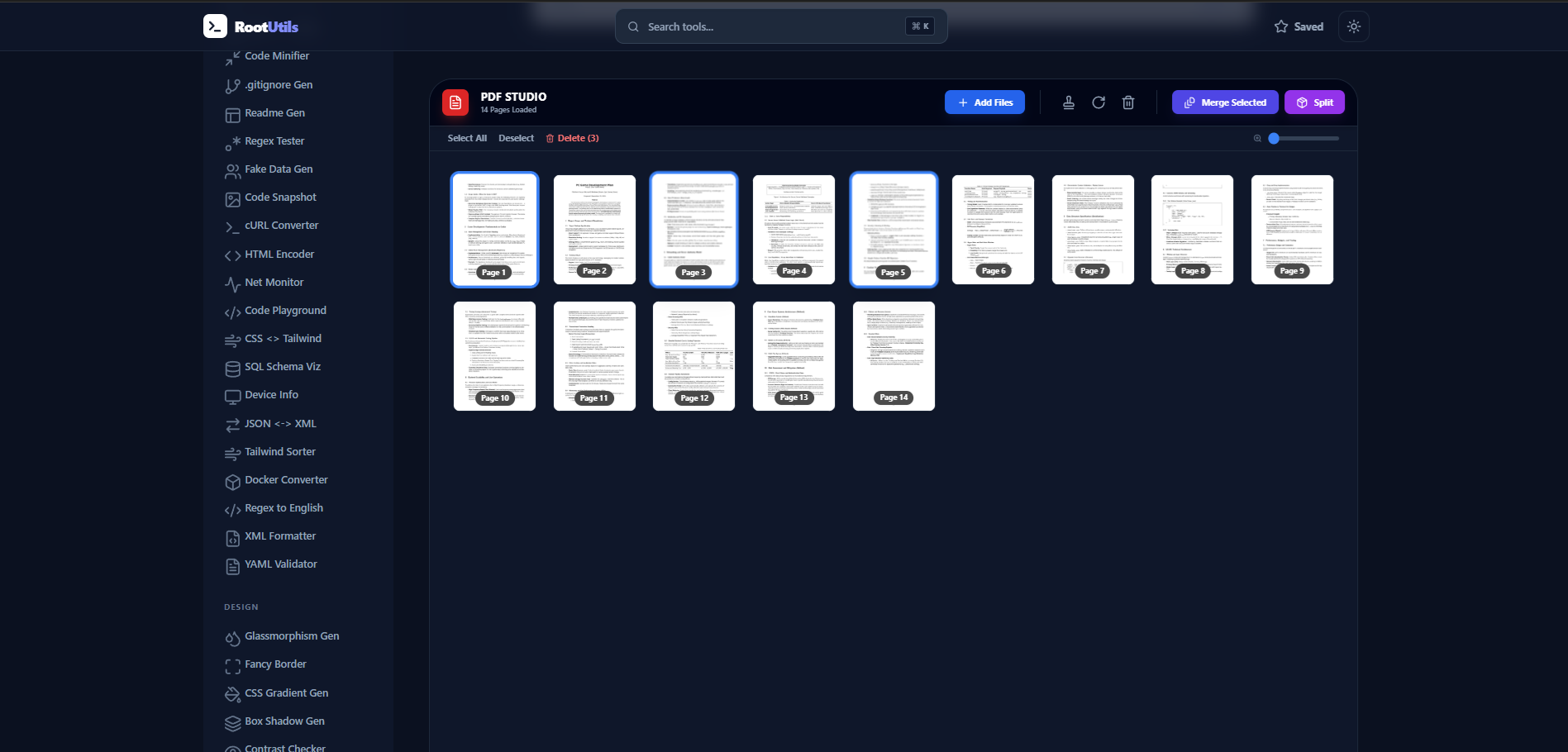This screenshot has width=1568, height=752.
Task: Open the trash icon to clear all pages
Action: coord(1128,102)
